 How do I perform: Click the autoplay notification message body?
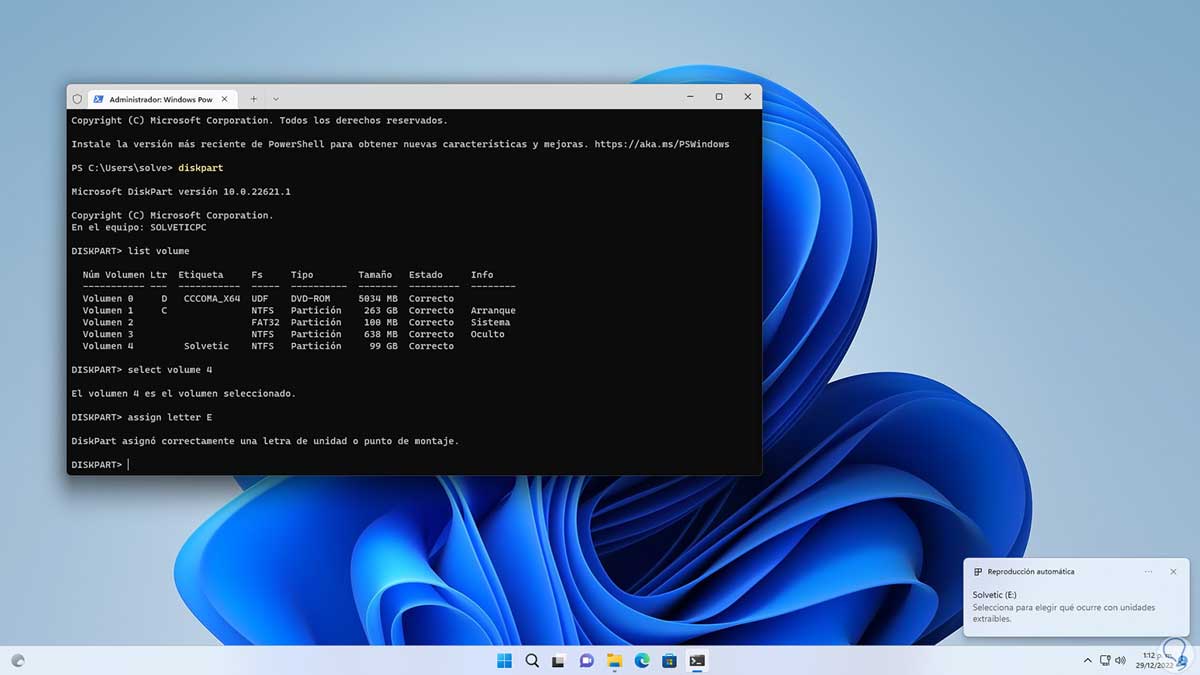[x=1064, y=613]
